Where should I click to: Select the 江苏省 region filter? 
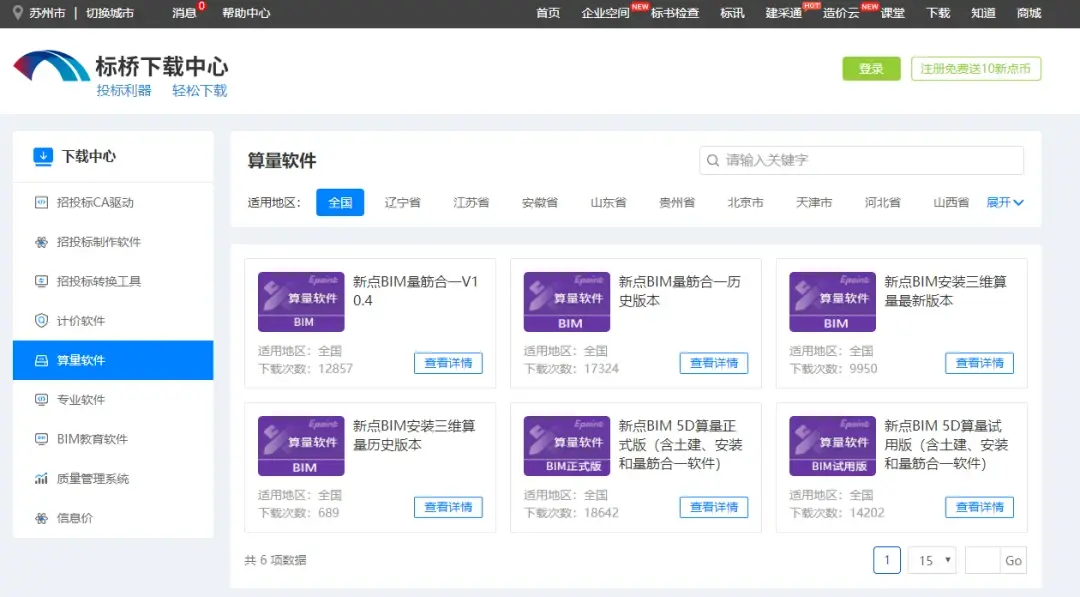[x=471, y=202]
